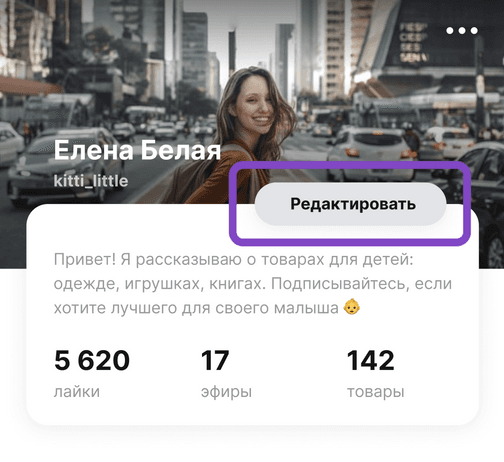Click the billboard sign on the dark building
Viewport: 504px width, 462px height.
coord(414,43)
